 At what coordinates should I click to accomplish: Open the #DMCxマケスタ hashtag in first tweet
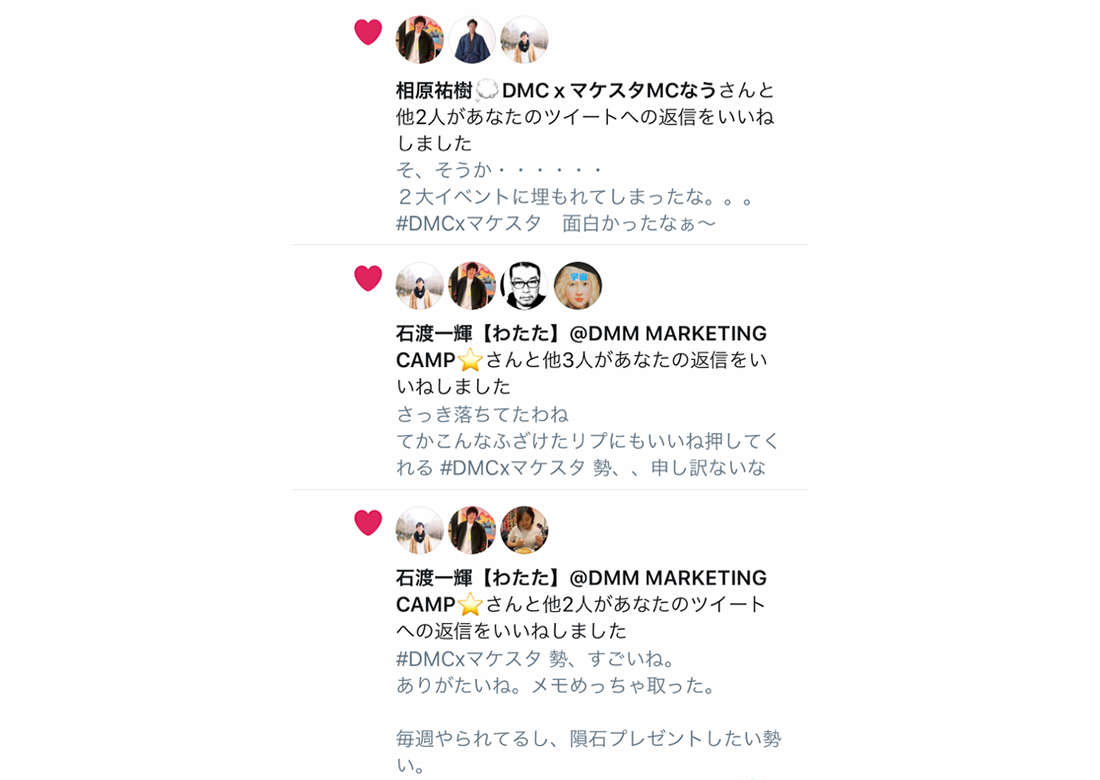(469, 224)
